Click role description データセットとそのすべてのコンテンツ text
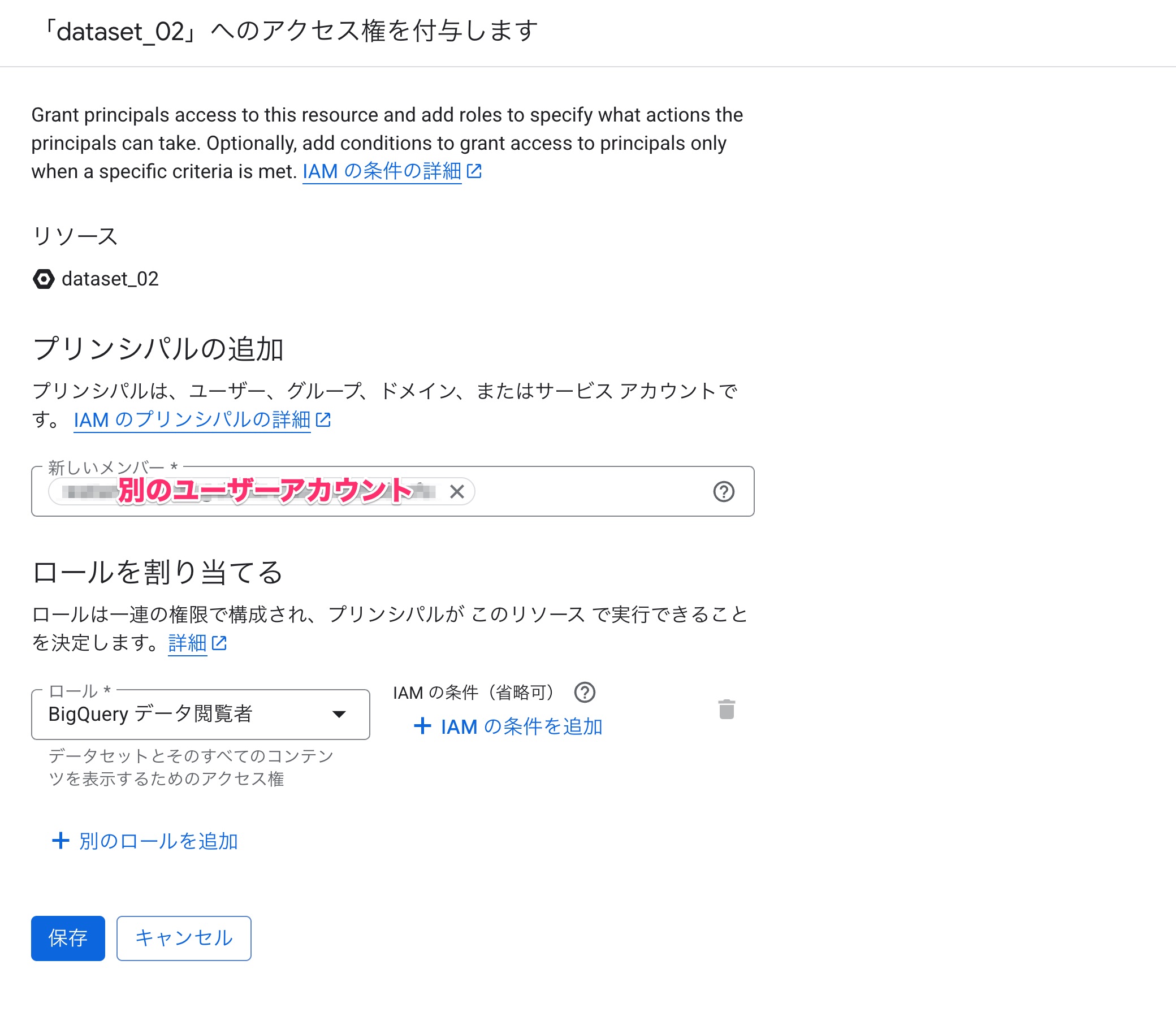1176x1021 pixels. click(191, 767)
